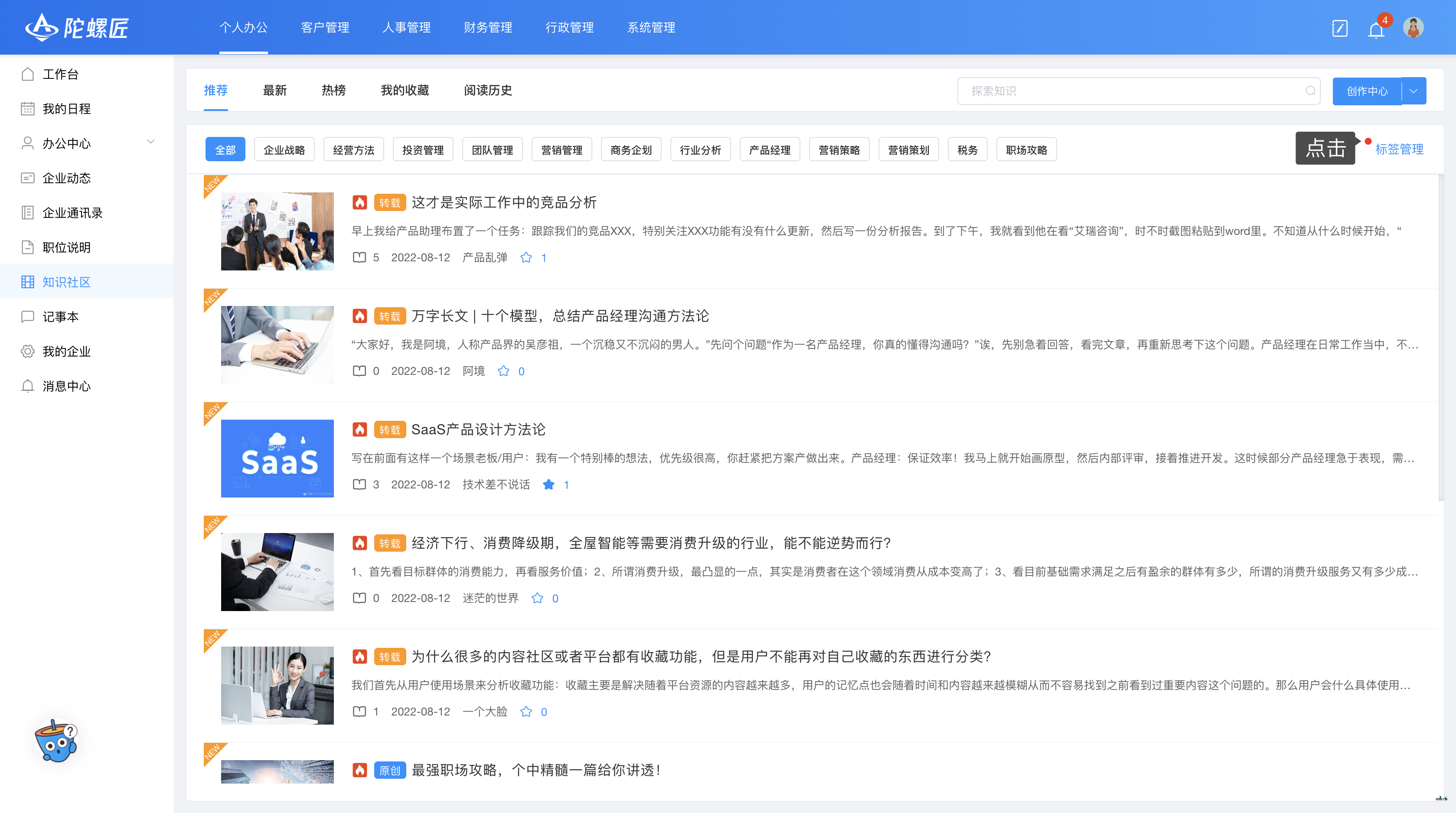Viewport: 1456px width, 813px height.
Task: Click author name 迷茫的世界
Action: click(490, 598)
